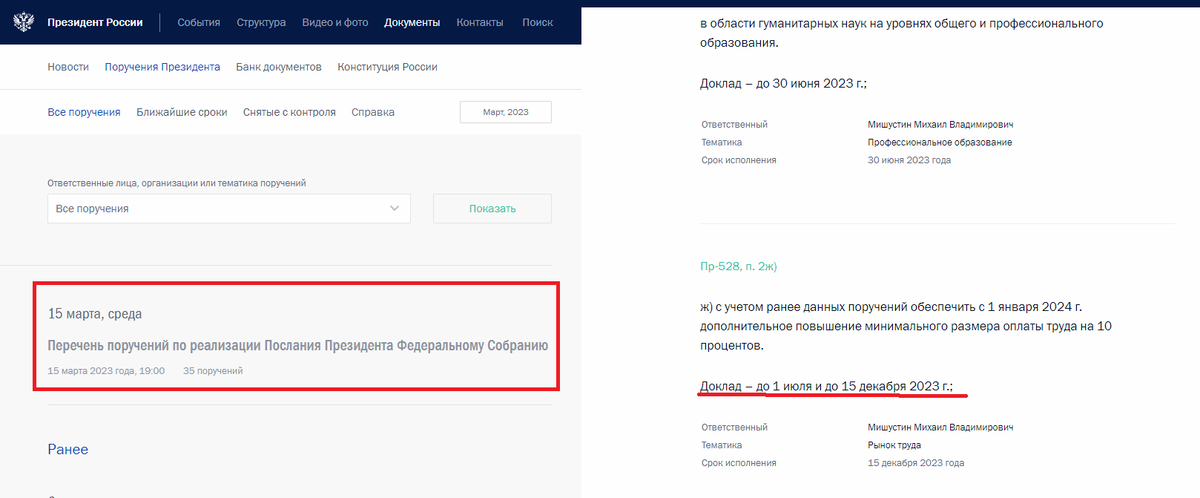This screenshot has height=498, width=1200.
Task: Select the Поручения Президента subsection
Action: point(162,67)
